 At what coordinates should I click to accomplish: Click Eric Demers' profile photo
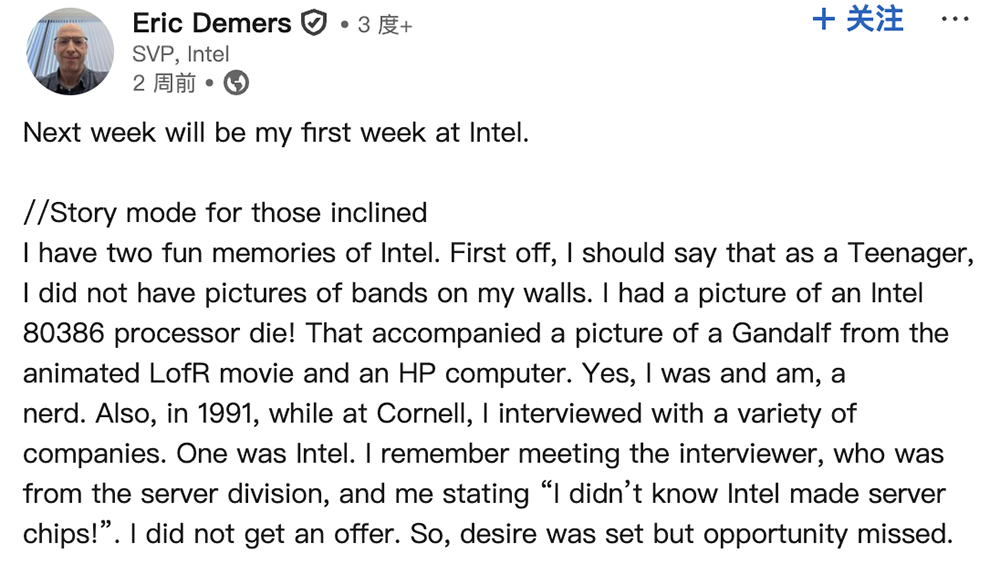[70, 51]
